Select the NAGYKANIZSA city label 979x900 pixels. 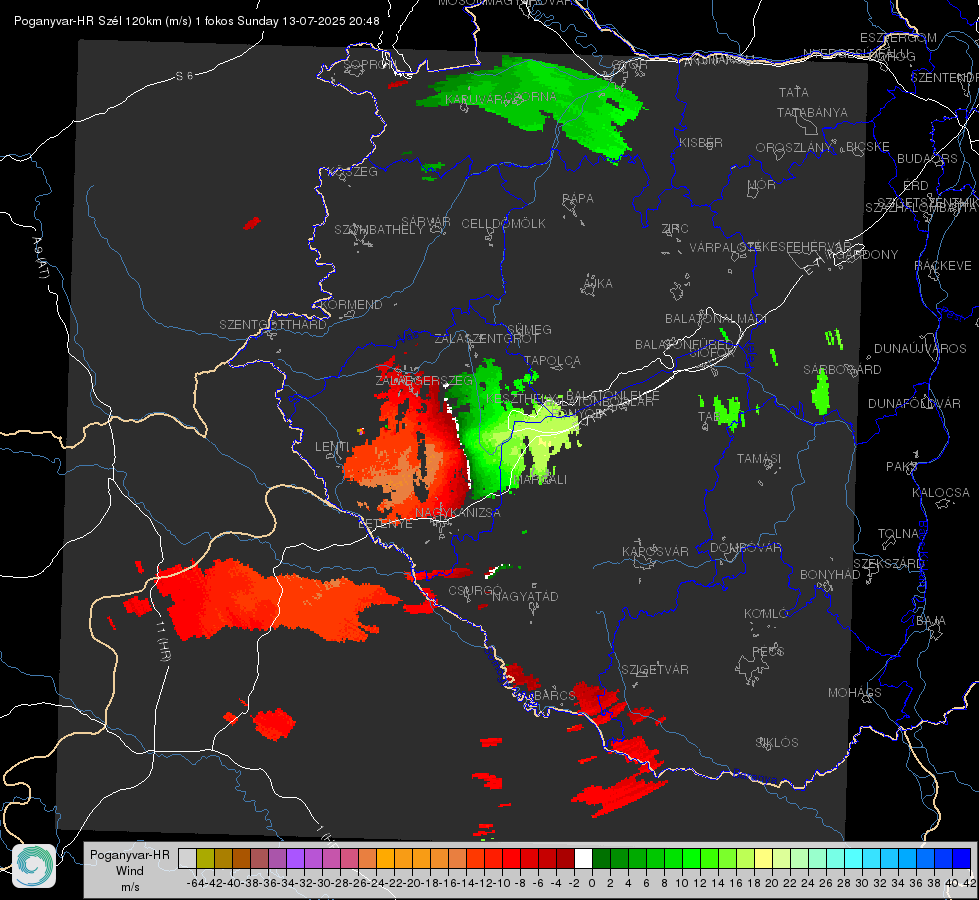[x=458, y=512]
